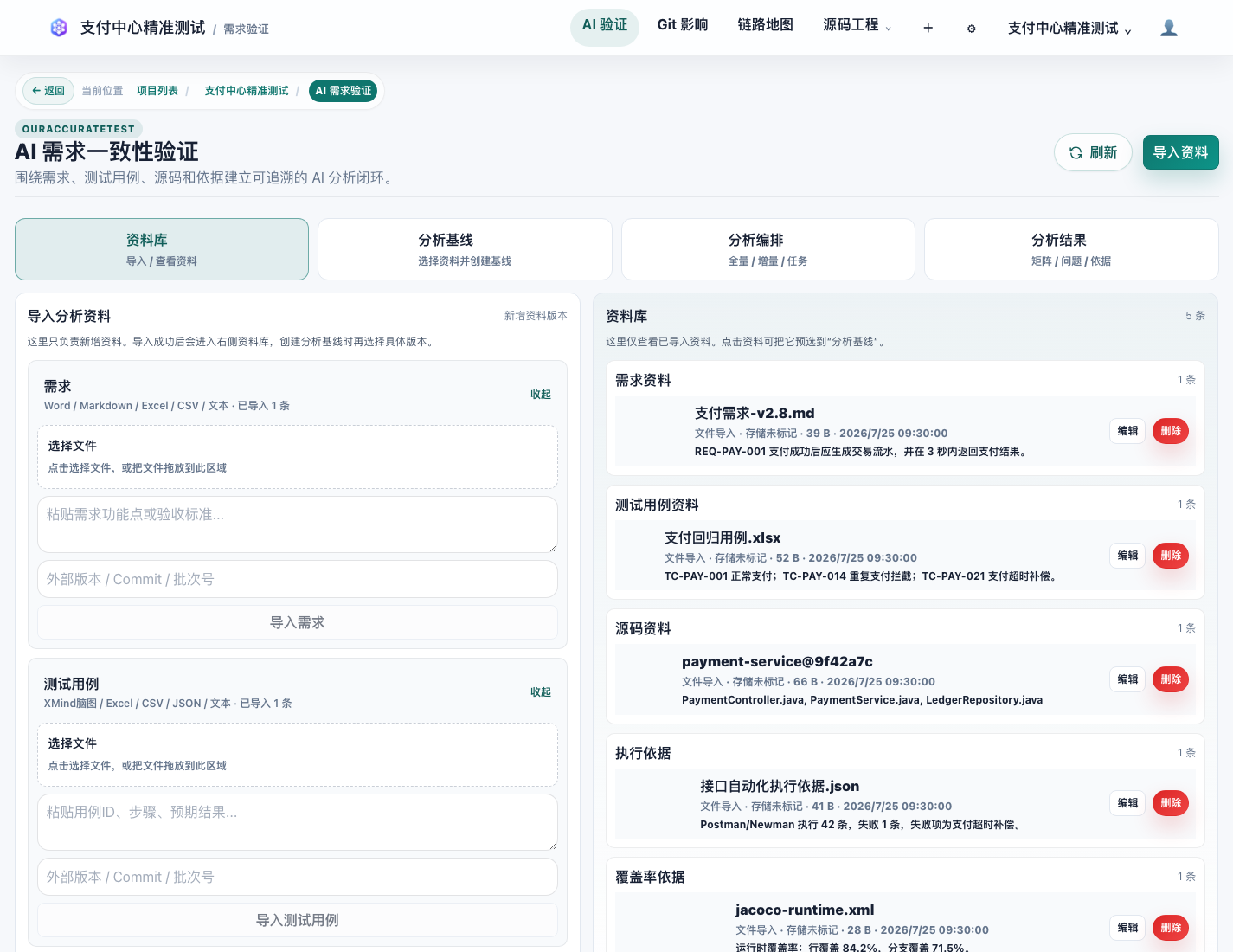Click the 导入资料 button

1180,152
